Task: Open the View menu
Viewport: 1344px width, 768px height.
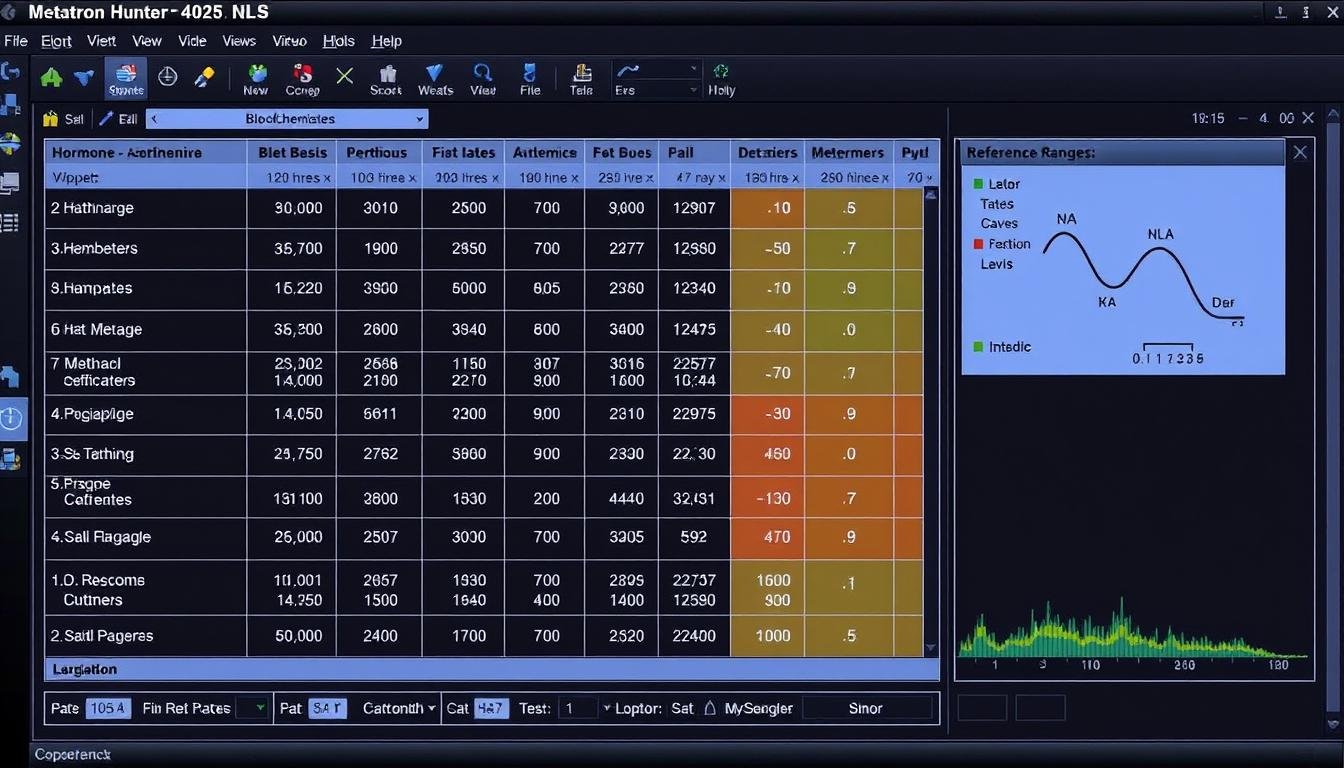Action: [x=146, y=41]
